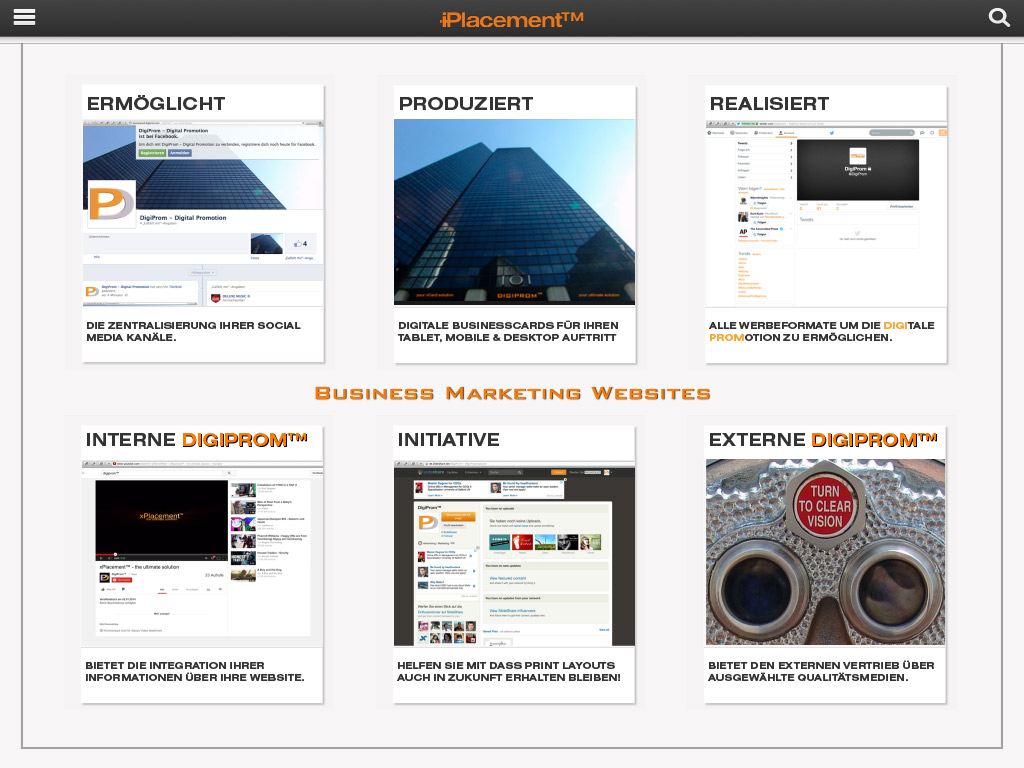1024x768 pixels.
Task: Open the skyscraper image under PRODUZIERT
Action: tap(514, 212)
